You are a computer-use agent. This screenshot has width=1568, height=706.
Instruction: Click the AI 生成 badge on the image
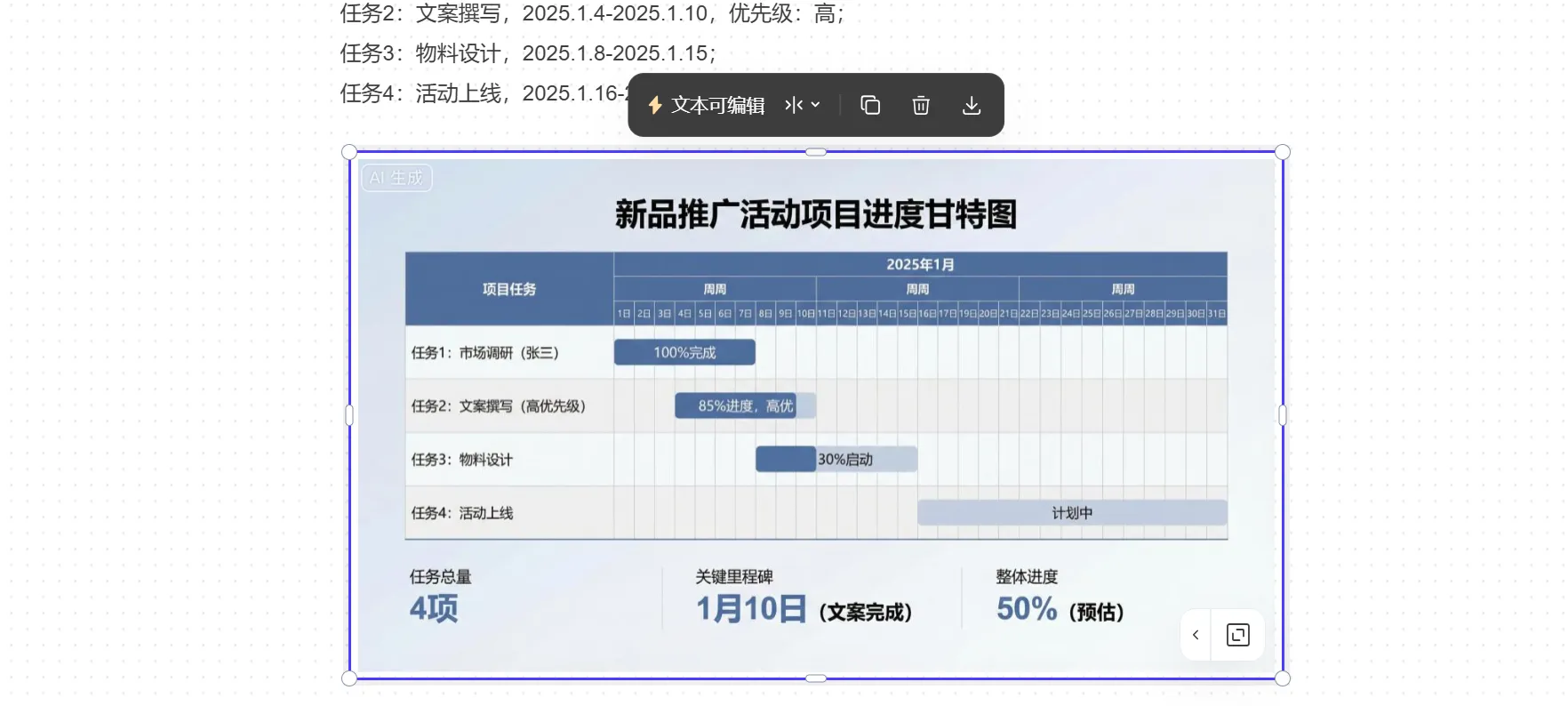pyautogui.click(x=396, y=178)
